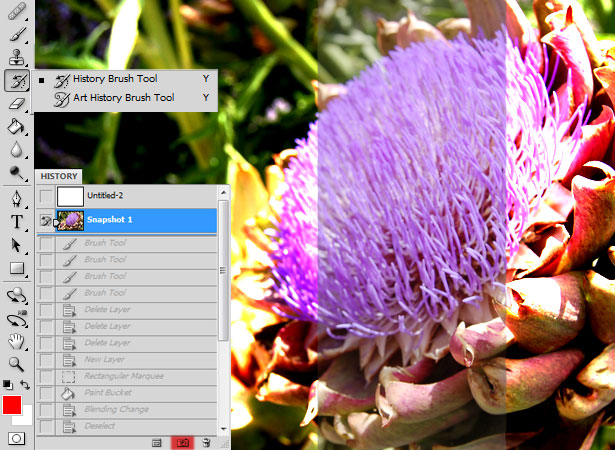Set history brush source on Paint Bucket state
This screenshot has height=450, width=615.
point(46,393)
